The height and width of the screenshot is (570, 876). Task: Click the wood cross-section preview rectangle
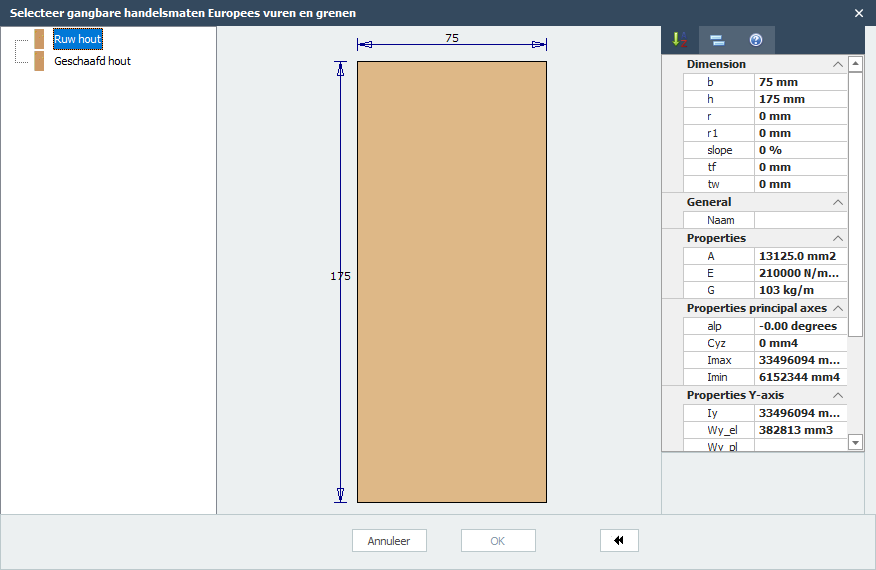tap(452, 282)
